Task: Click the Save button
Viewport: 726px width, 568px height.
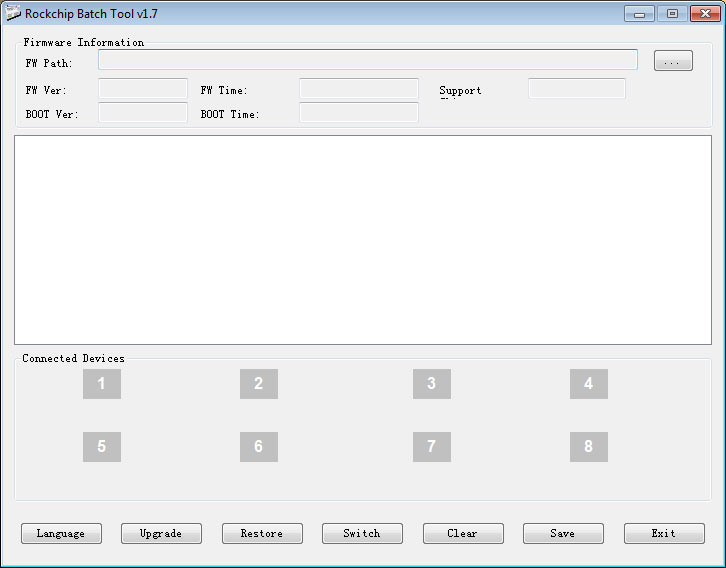Action: [563, 533]
